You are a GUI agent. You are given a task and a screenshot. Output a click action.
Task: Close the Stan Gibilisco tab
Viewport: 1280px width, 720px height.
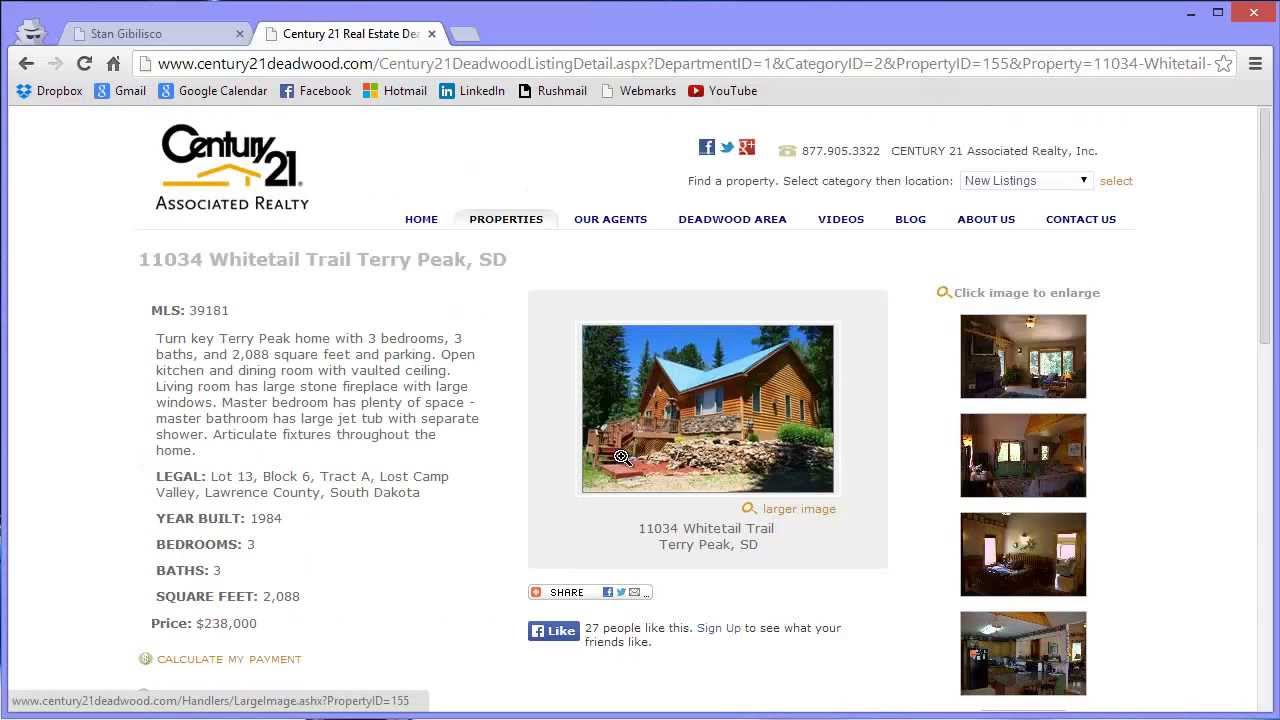pyautogui.click(x=239, y=34)
